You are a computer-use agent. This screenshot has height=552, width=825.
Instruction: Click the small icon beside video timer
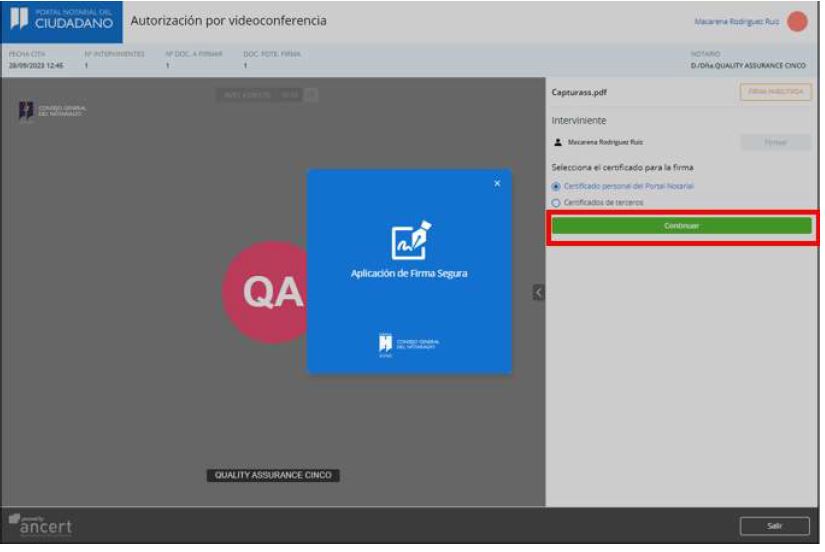coord(311,95)
